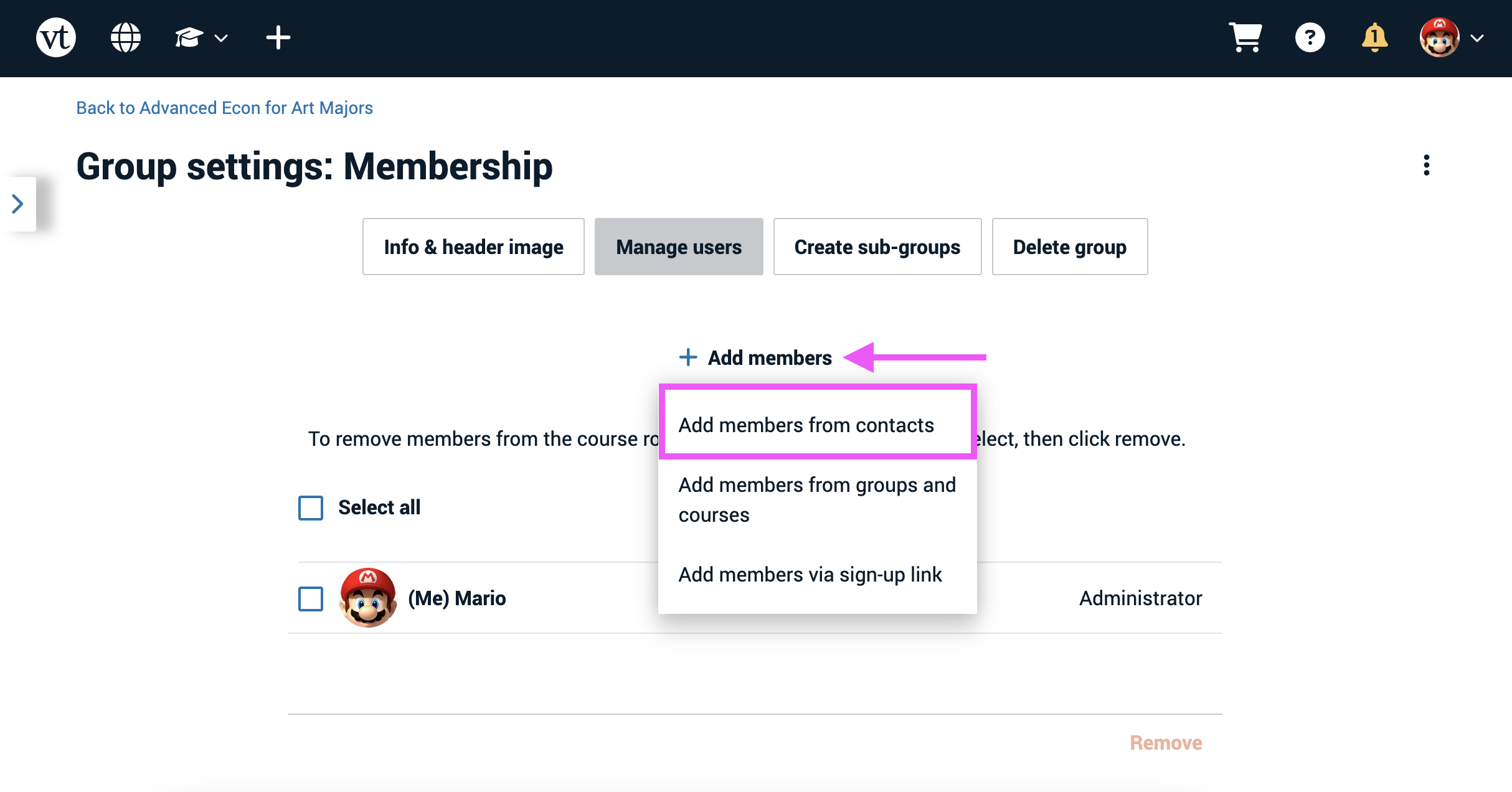This screenshot has height=792, width=1512.
Task: Choose Add members via sign-up link
Action: (818, 574)
